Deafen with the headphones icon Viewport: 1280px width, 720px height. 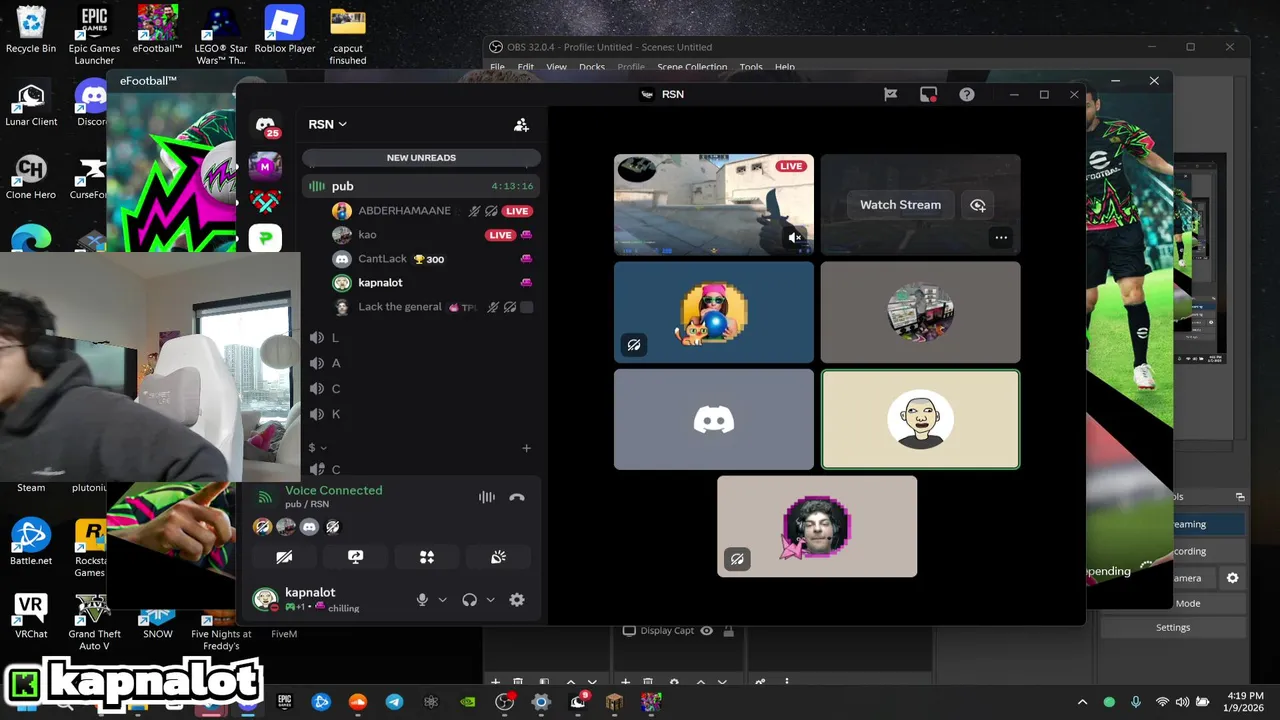tap(469, 600)
